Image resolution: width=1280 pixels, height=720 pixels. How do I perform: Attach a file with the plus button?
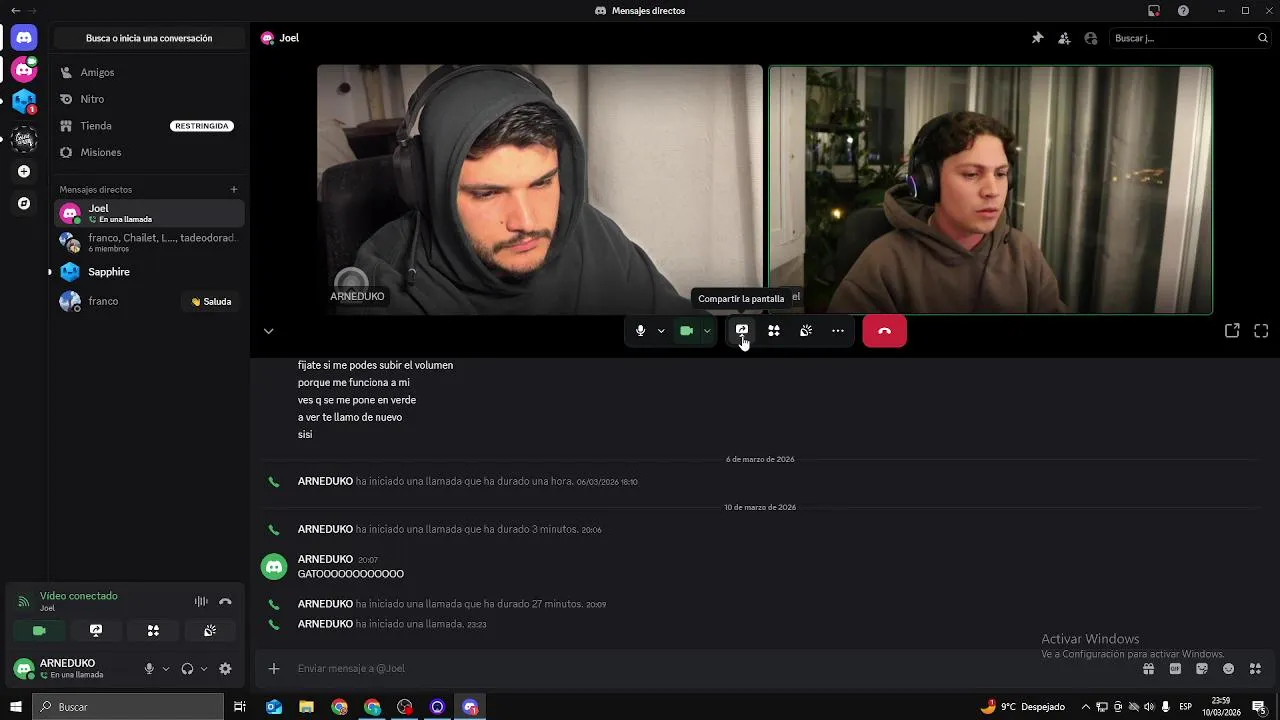pyautogui.click(x=274, y=669)
